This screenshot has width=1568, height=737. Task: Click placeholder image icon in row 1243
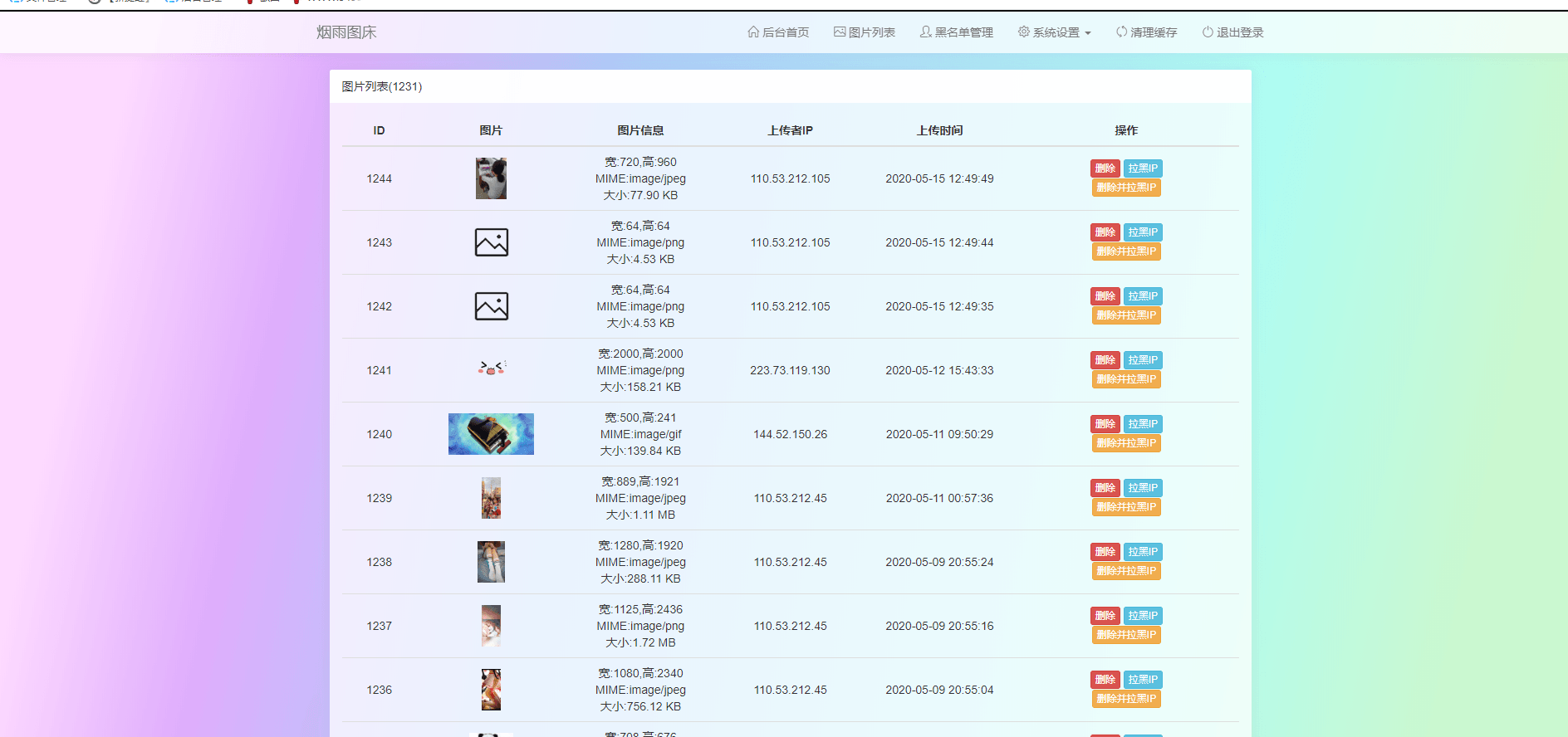(491, 242)
